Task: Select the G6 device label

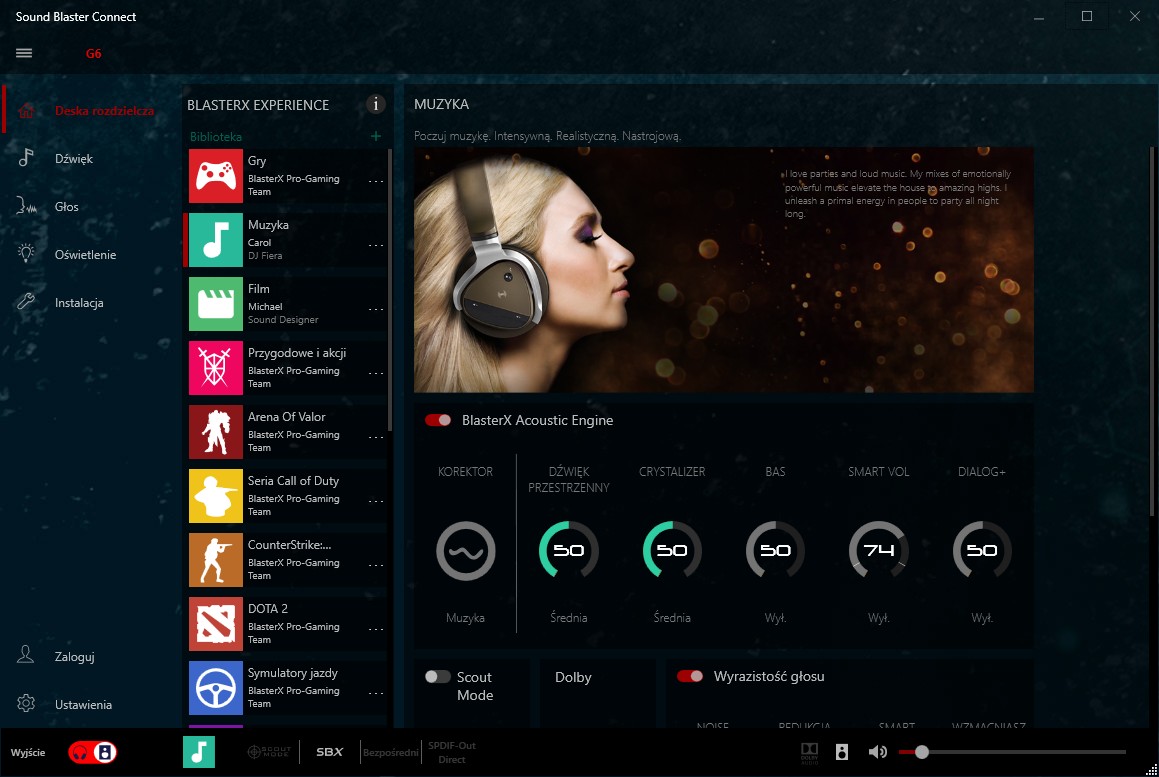Action: coord(93,53)
